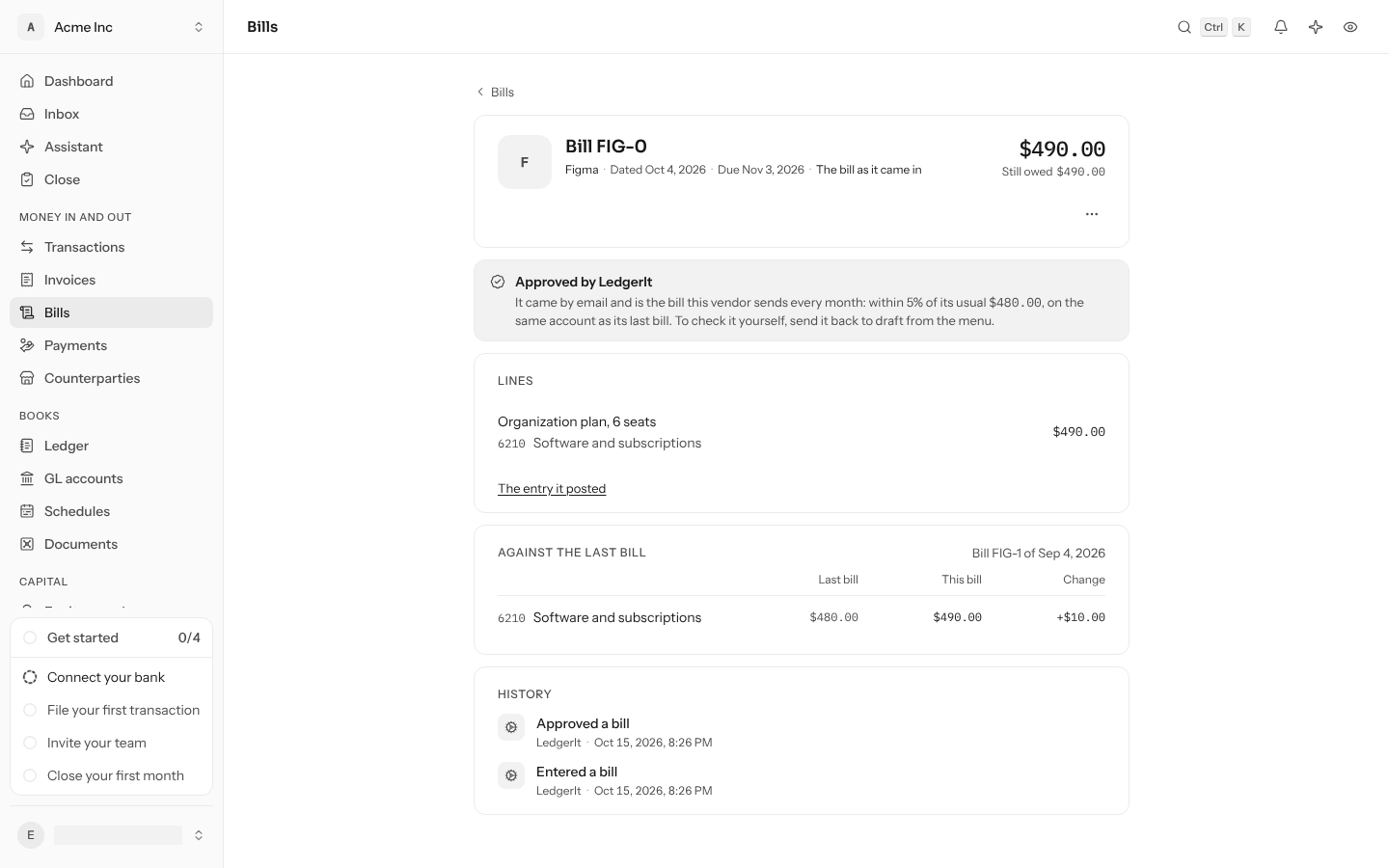Viewport: 1389px width, 868px height.
Task: Go back to Bills list link
Action: tap(495, 92)
